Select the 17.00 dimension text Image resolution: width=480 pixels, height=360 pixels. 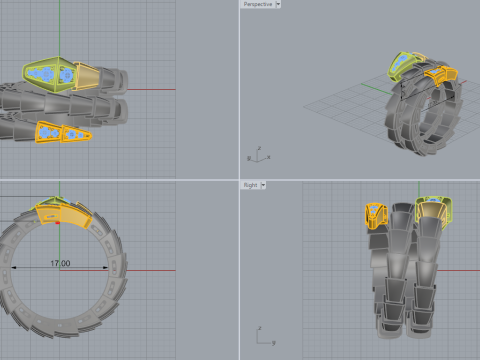[x=60, y=263]
